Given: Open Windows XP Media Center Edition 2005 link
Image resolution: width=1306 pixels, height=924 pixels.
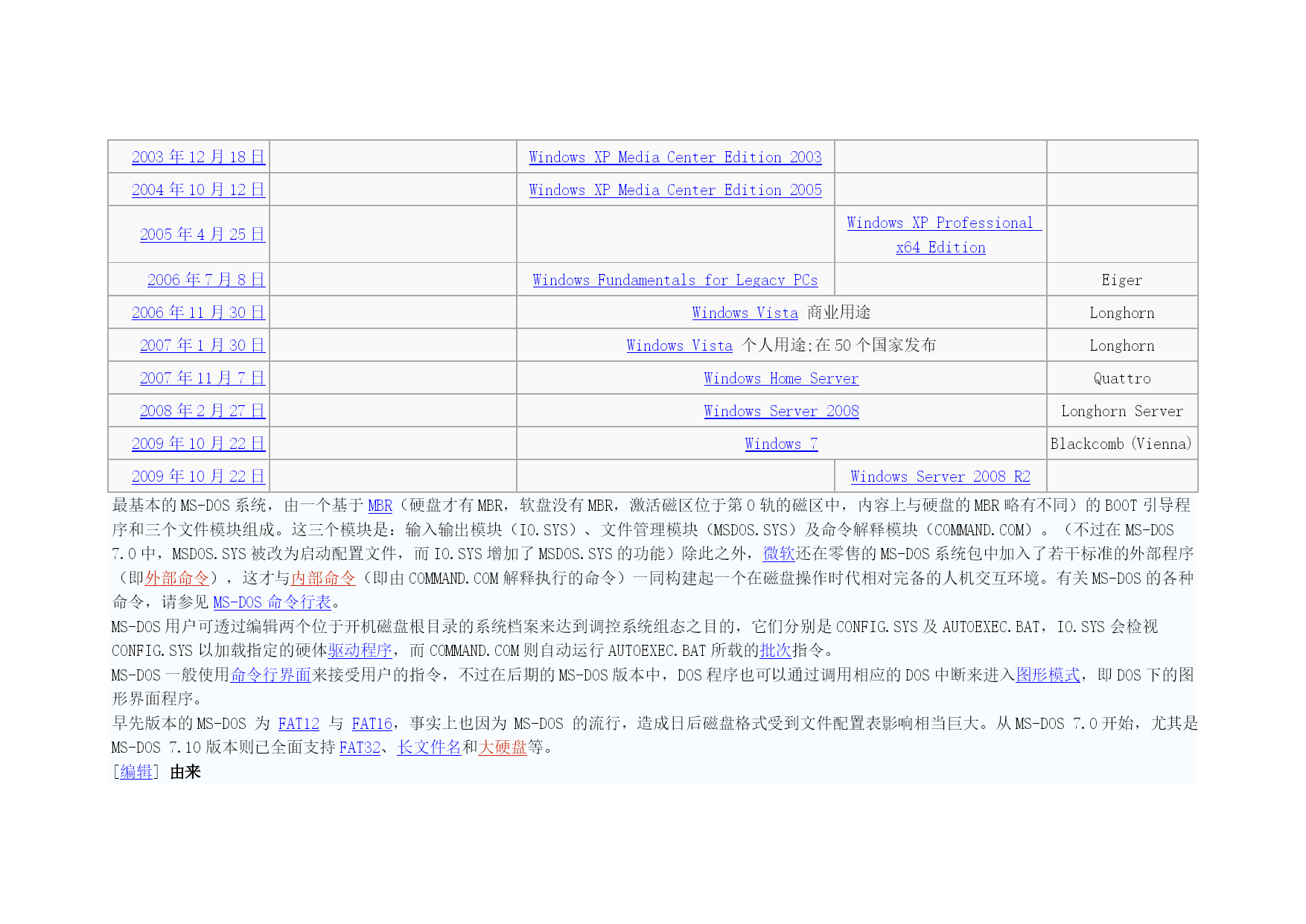Looking at the screenshot, I should tap(675, 190).
